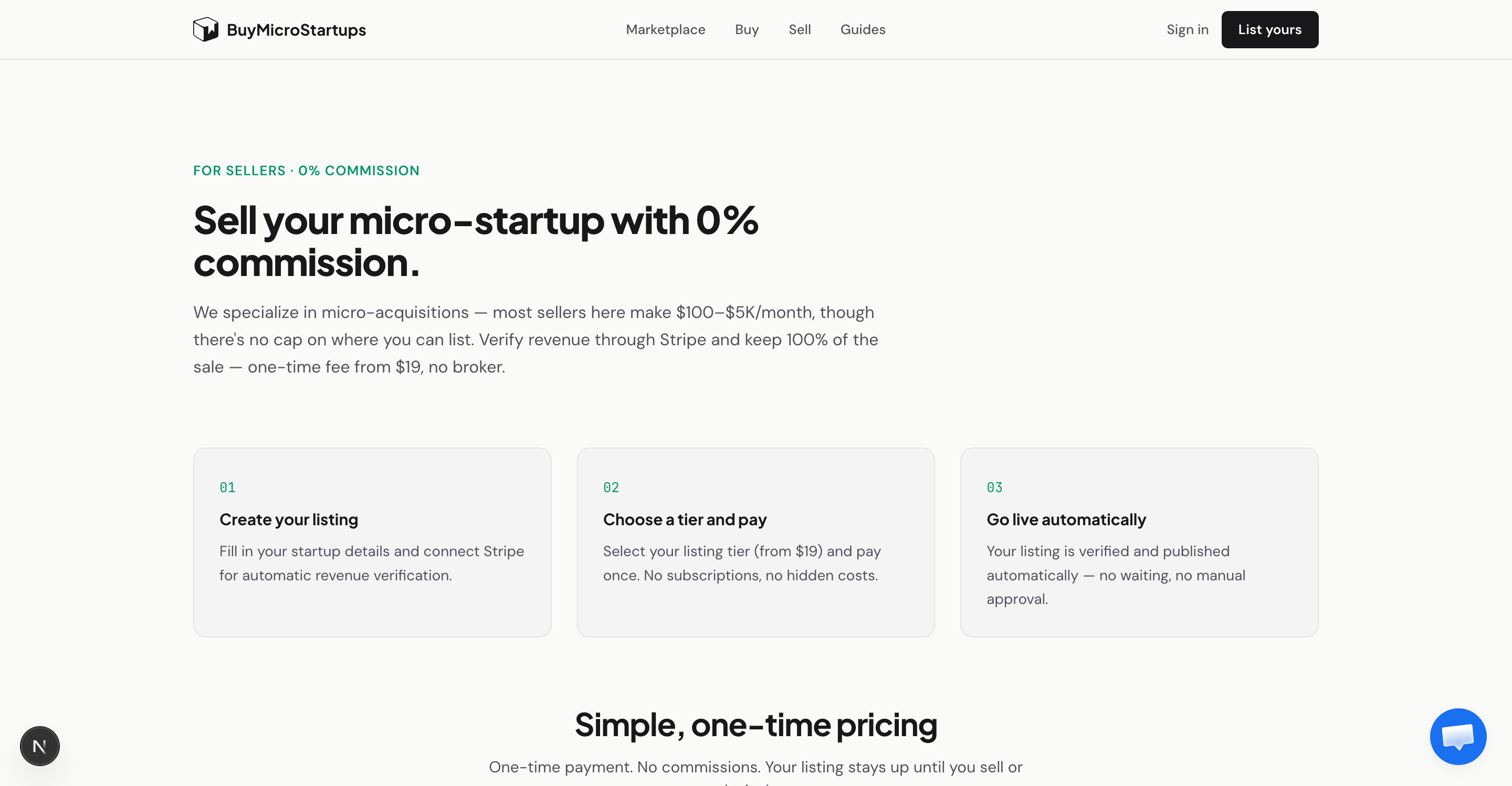This screenshot has height=786, width=1512.
Task: Open the blue chat widget bubble
Action: (x=1458, y=736)
